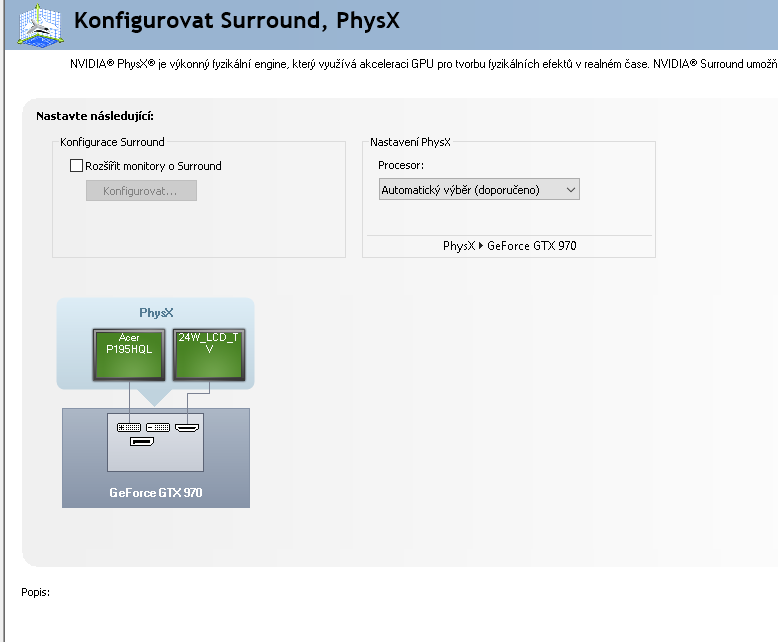The height and width of the screenshot is (642, 778).
Task: Click the PhysX label above the monitors
Action: (x=156, y=313)
